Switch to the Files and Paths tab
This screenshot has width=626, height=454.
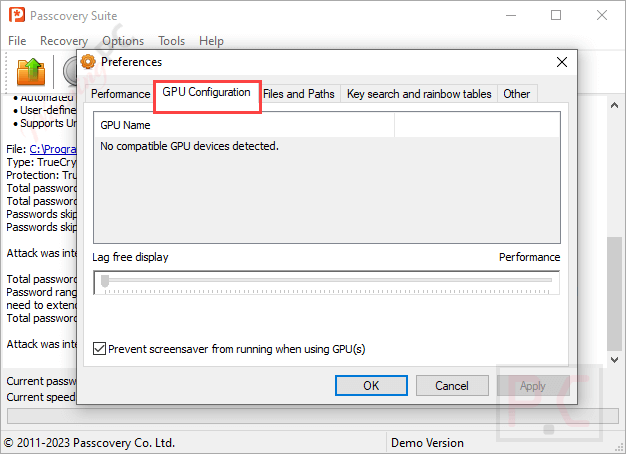coord(299,94)
